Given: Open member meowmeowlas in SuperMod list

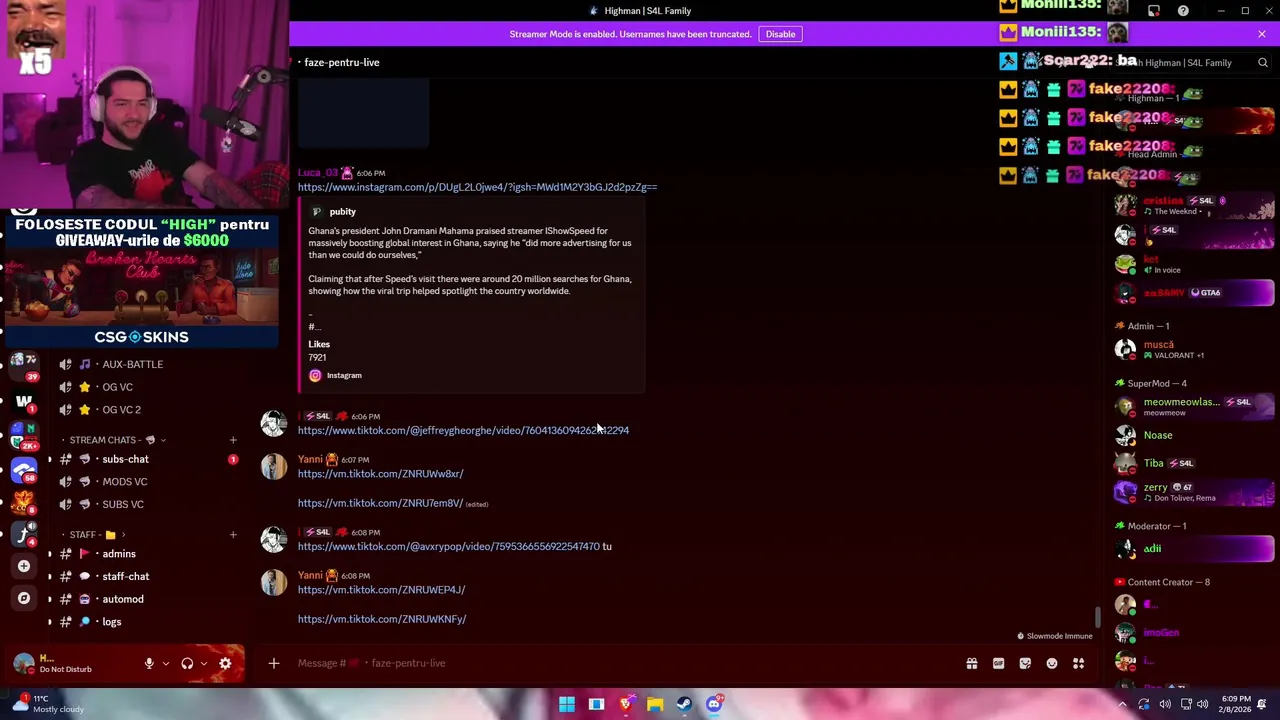Looking at the screenshot, I should [1195, 406].
